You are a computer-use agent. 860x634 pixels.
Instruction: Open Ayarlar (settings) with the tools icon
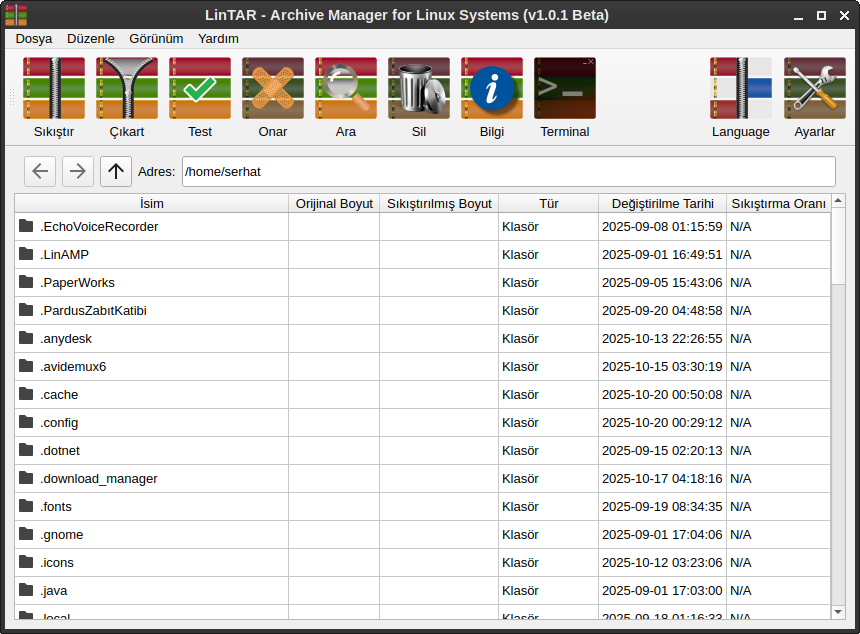point(815,89)
